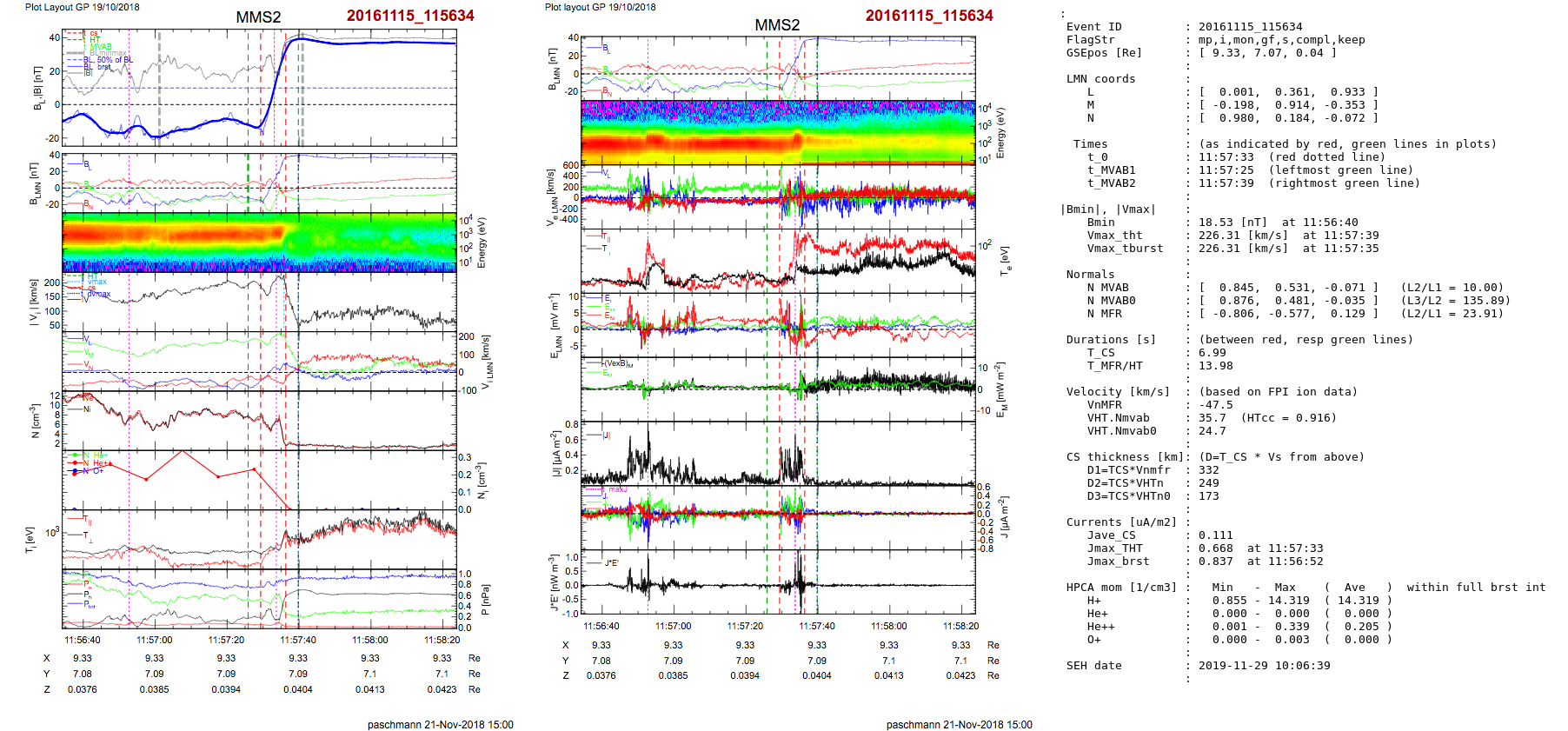Click 'paschmann 21-Nov-2018 15:00' under left plot
1568x731 pixels.
click(441, 725)
